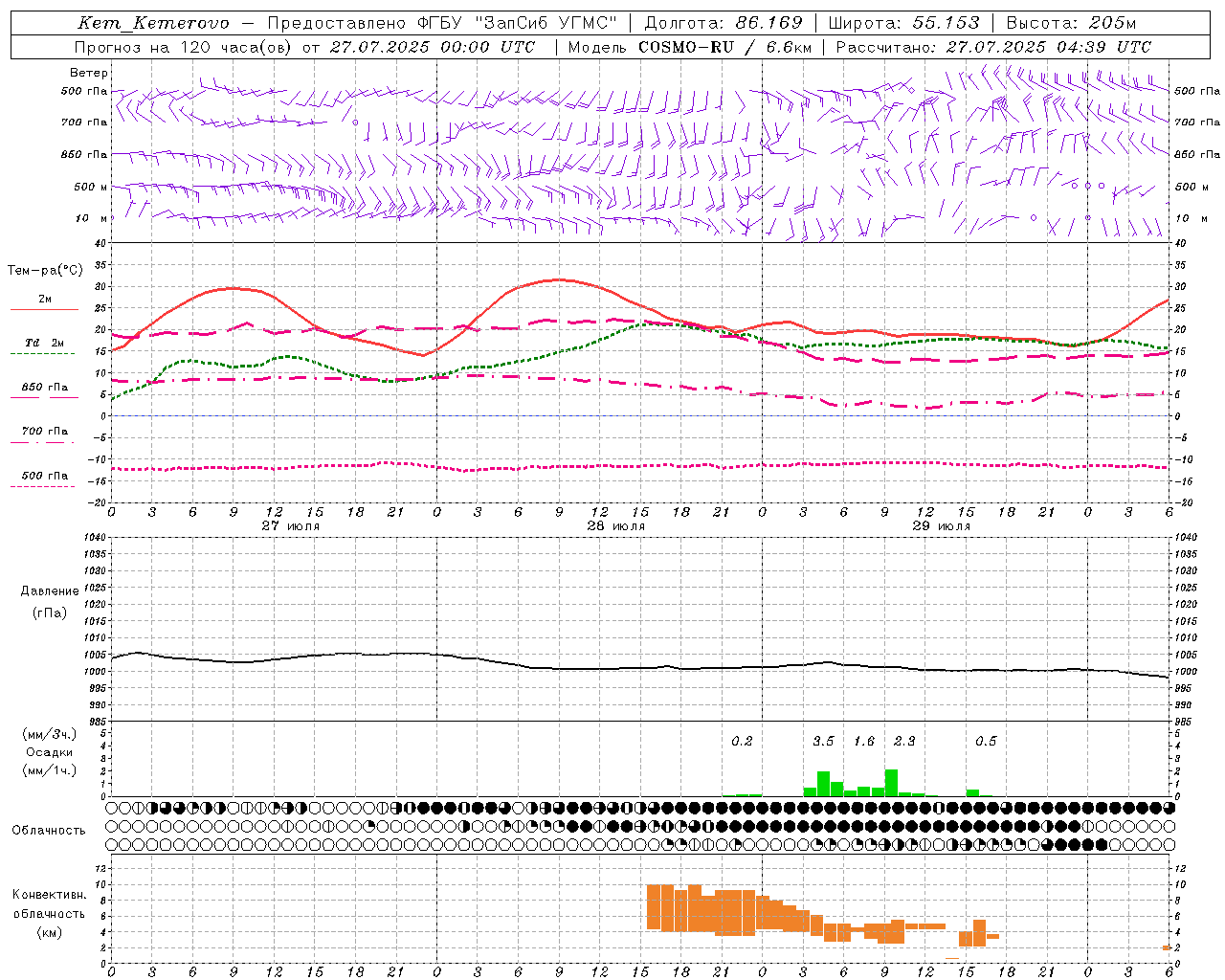The image size is (1225, 980).
Task: Click the '27 июля' date label
Action: click(291, 525)
